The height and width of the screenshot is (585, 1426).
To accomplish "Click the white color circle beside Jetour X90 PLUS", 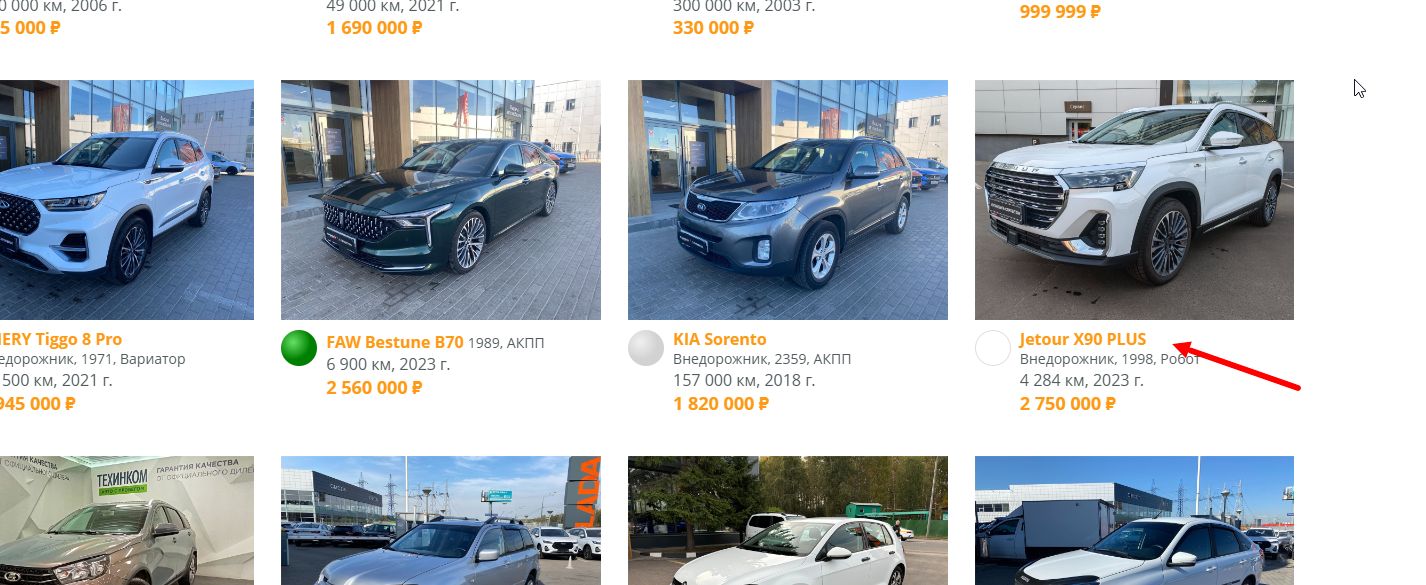I will pyautogui.click(x=993, y=348).
